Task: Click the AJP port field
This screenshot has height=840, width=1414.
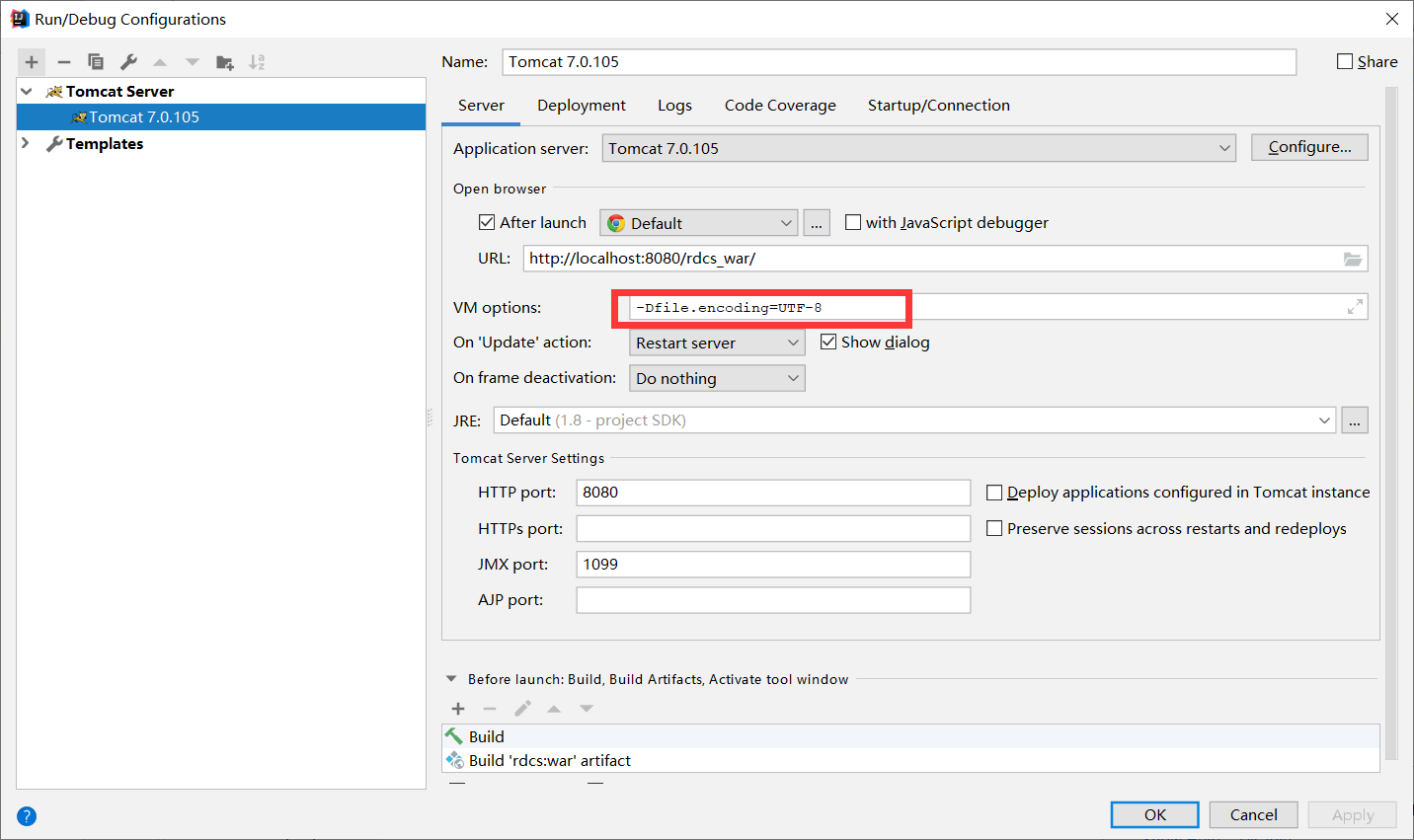Action: (773, 600)
